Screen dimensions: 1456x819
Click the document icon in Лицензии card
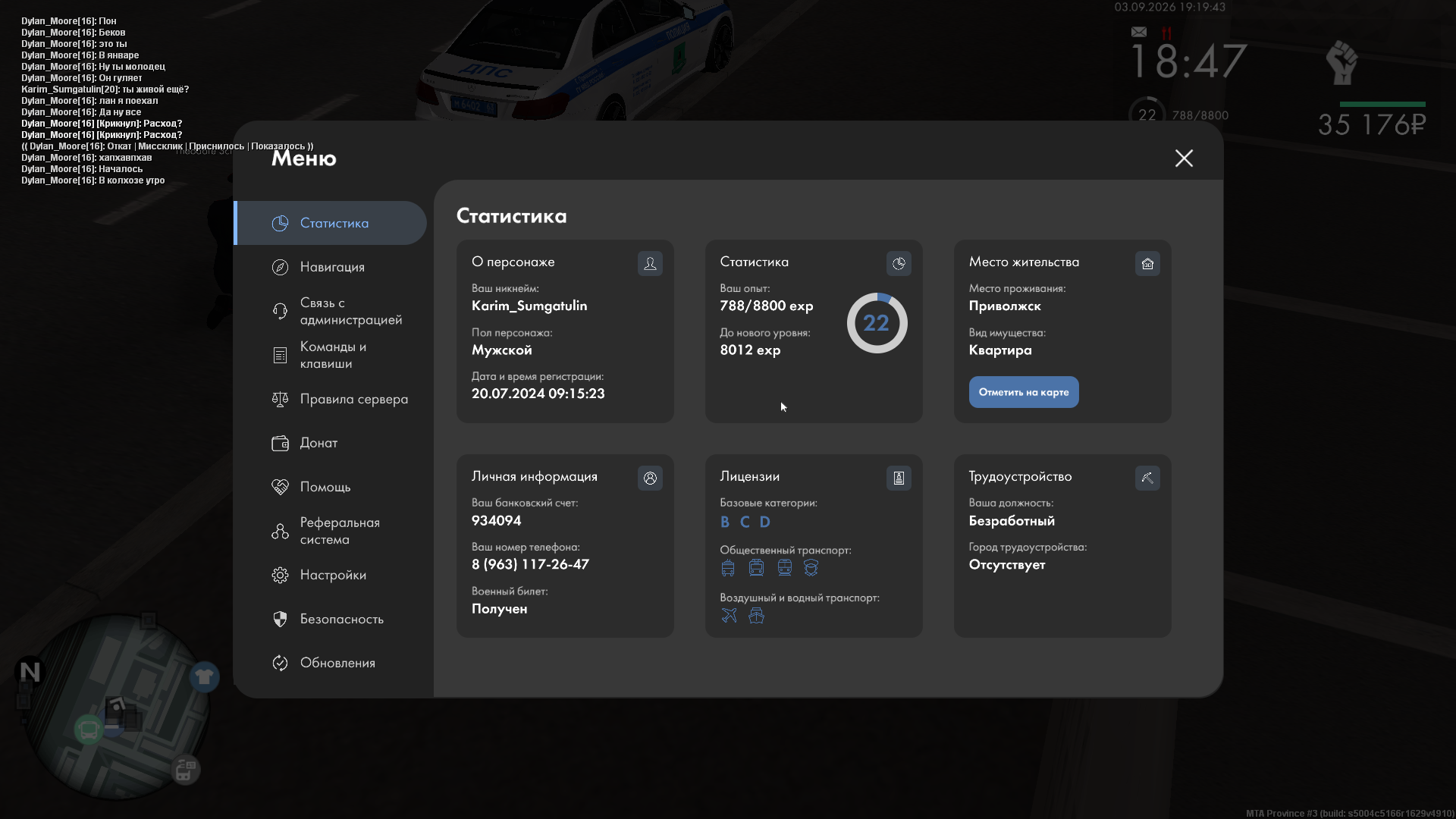(899, 478)
